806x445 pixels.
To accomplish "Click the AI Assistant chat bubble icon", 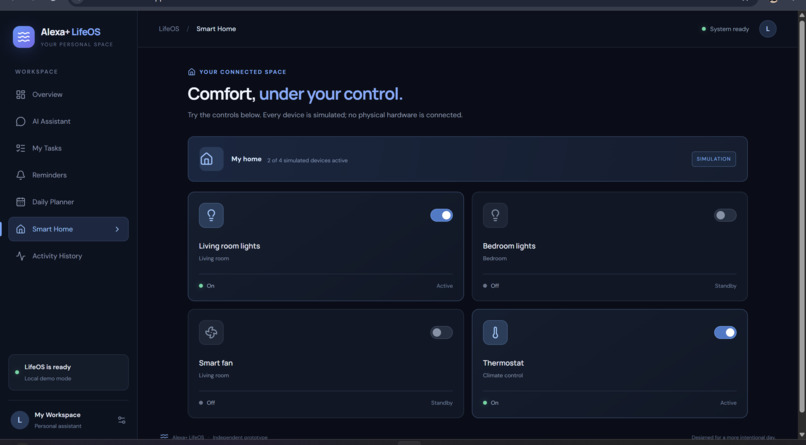I will [21, 121].
